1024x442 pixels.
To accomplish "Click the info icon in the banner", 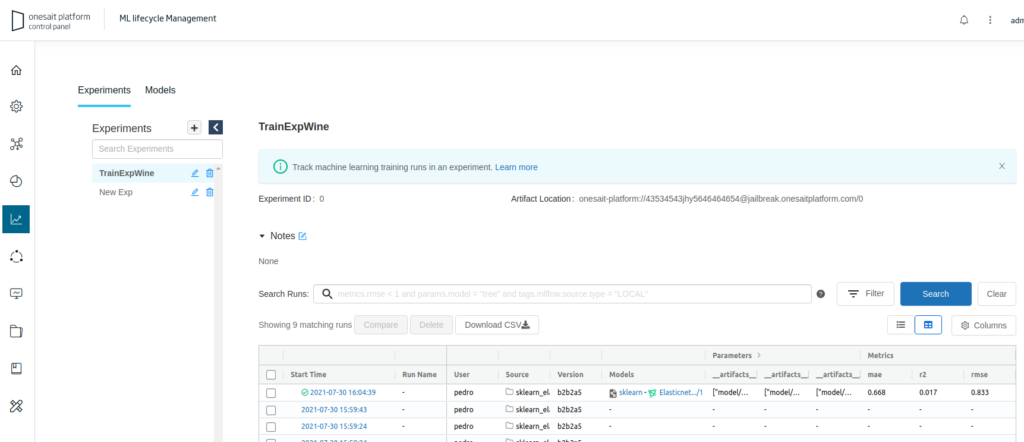I will point(280,167).
